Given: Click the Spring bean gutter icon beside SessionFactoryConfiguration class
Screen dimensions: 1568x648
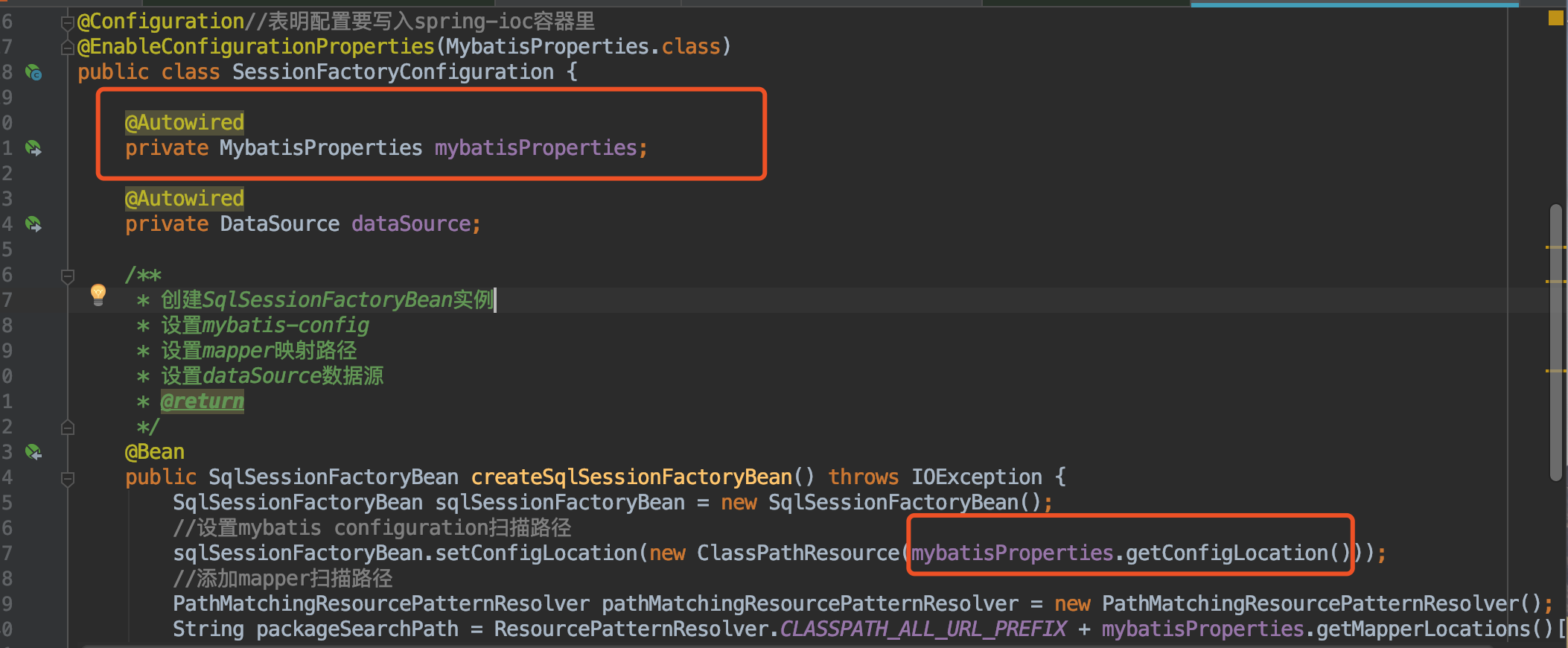Looking at the screenshot, I should click(34, 72).
